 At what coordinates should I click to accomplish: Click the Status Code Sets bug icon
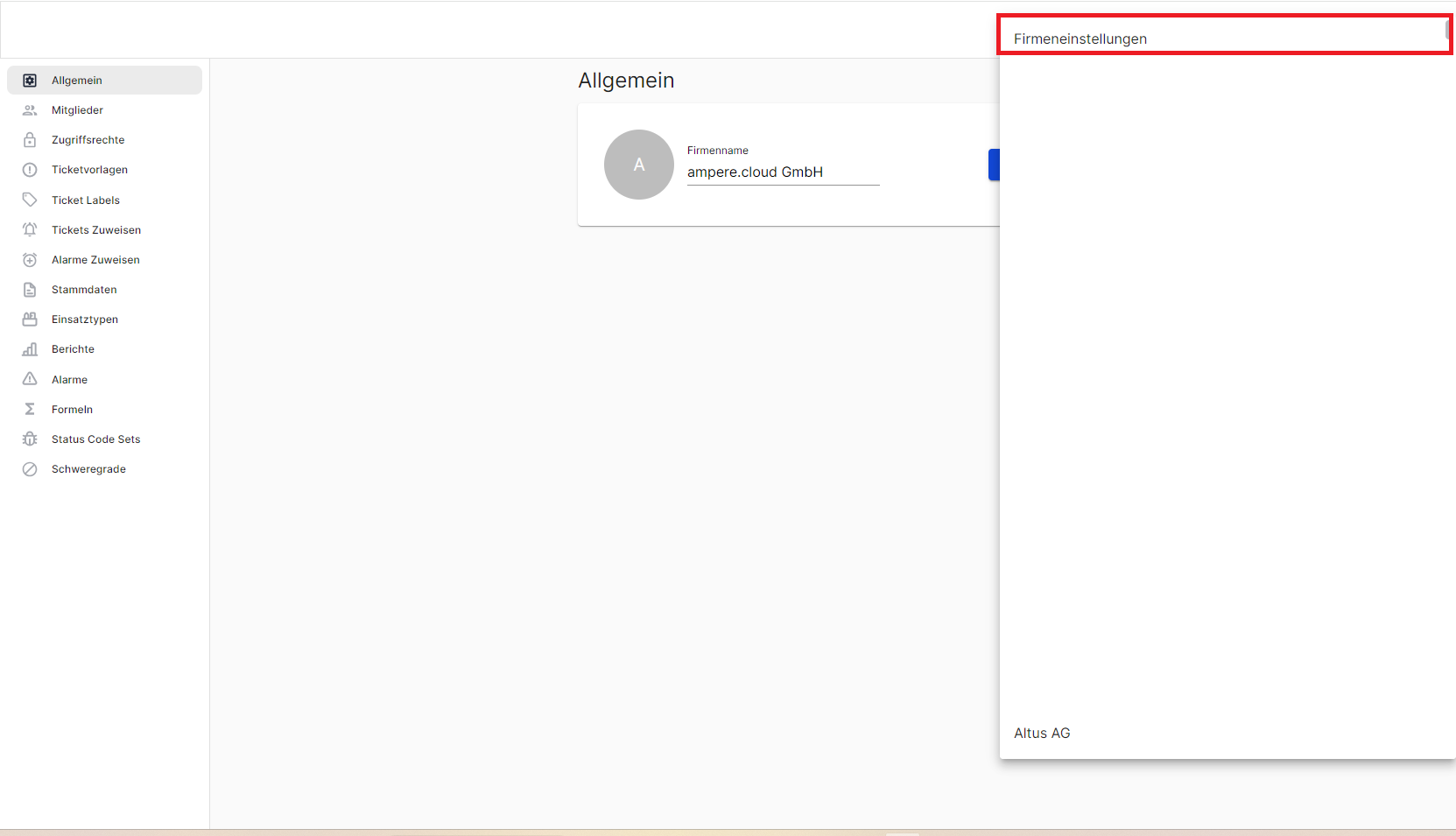pyautogui.click(x=30, y=439)
